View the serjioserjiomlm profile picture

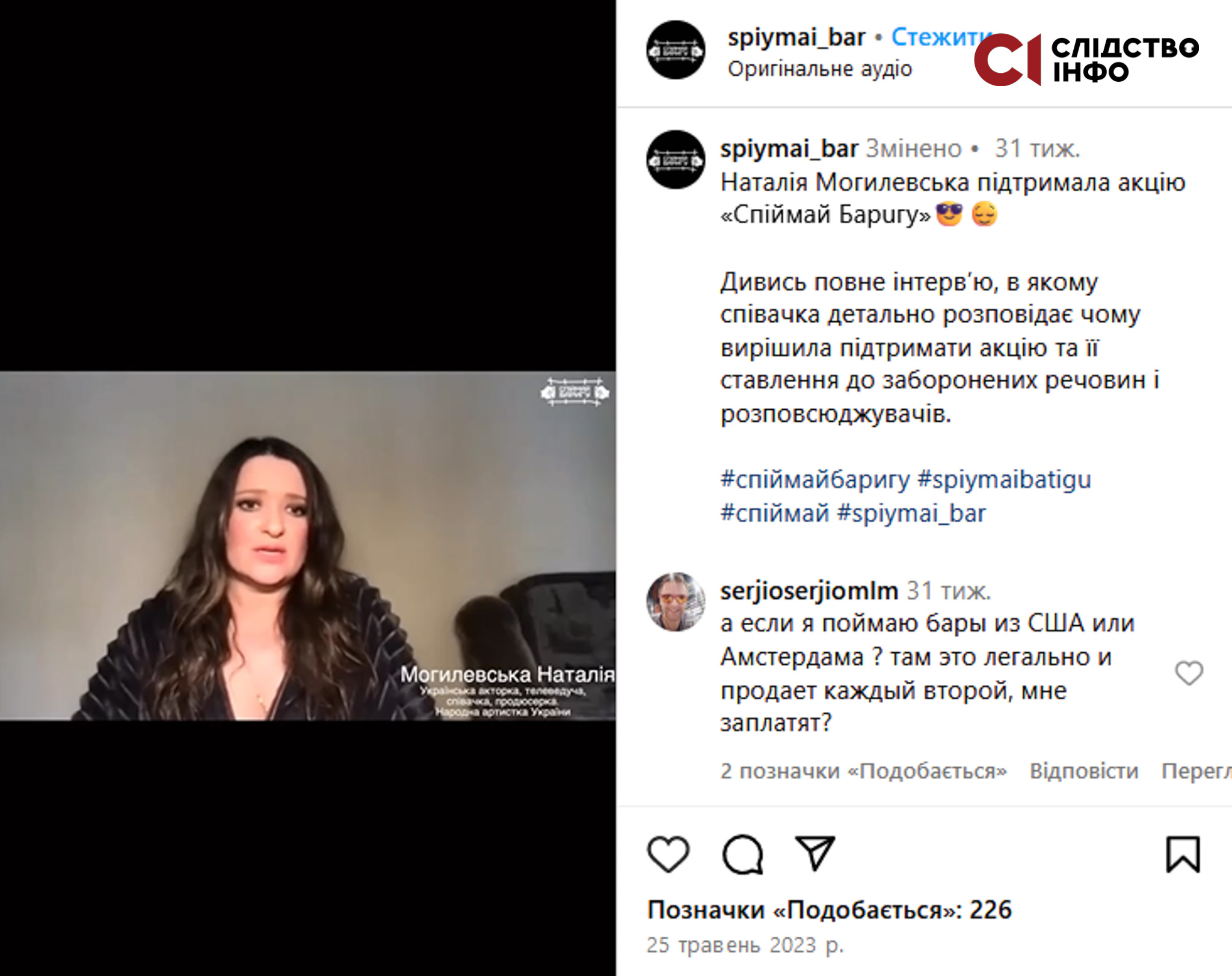[676, 602]
